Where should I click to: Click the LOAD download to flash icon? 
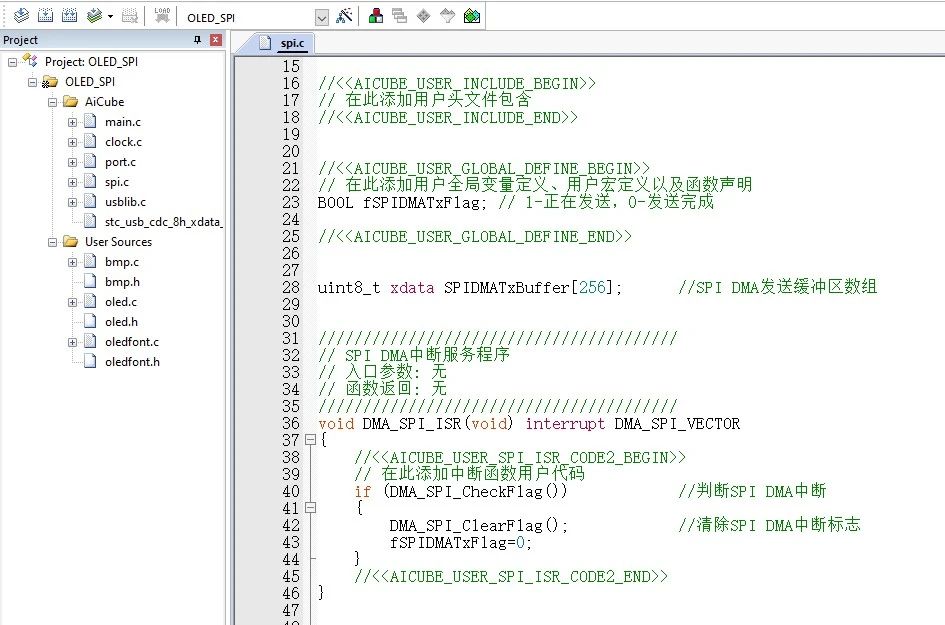point(162,16)
